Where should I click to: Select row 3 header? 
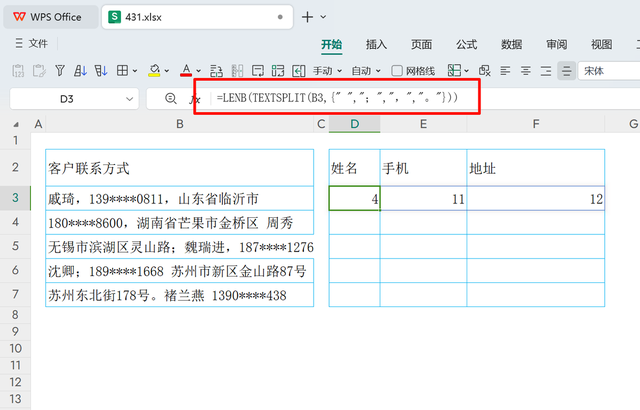click(x=15, y=198)
